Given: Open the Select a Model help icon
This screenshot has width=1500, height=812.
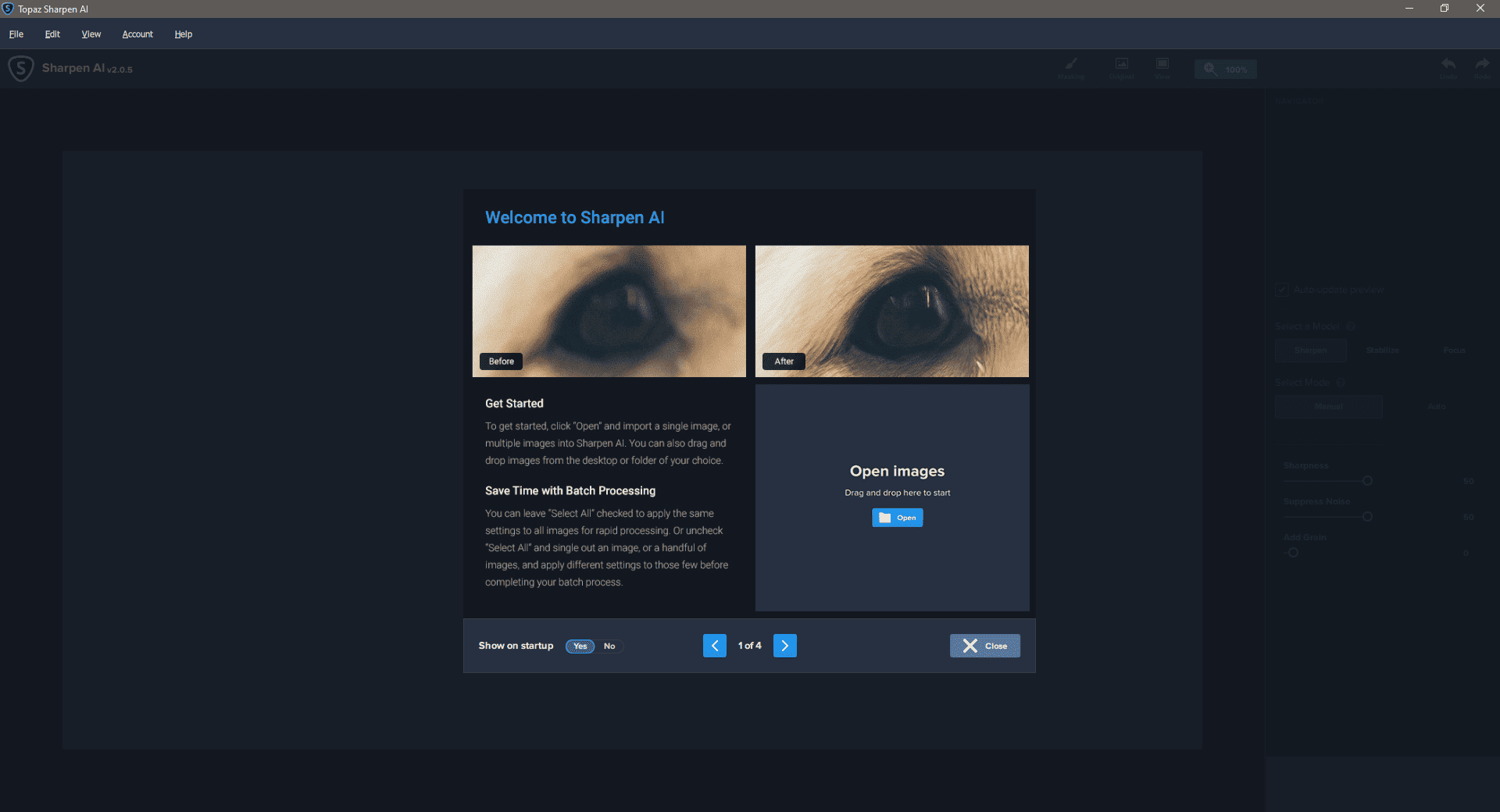Looking at the screenshot, I should click(1351, 326).
